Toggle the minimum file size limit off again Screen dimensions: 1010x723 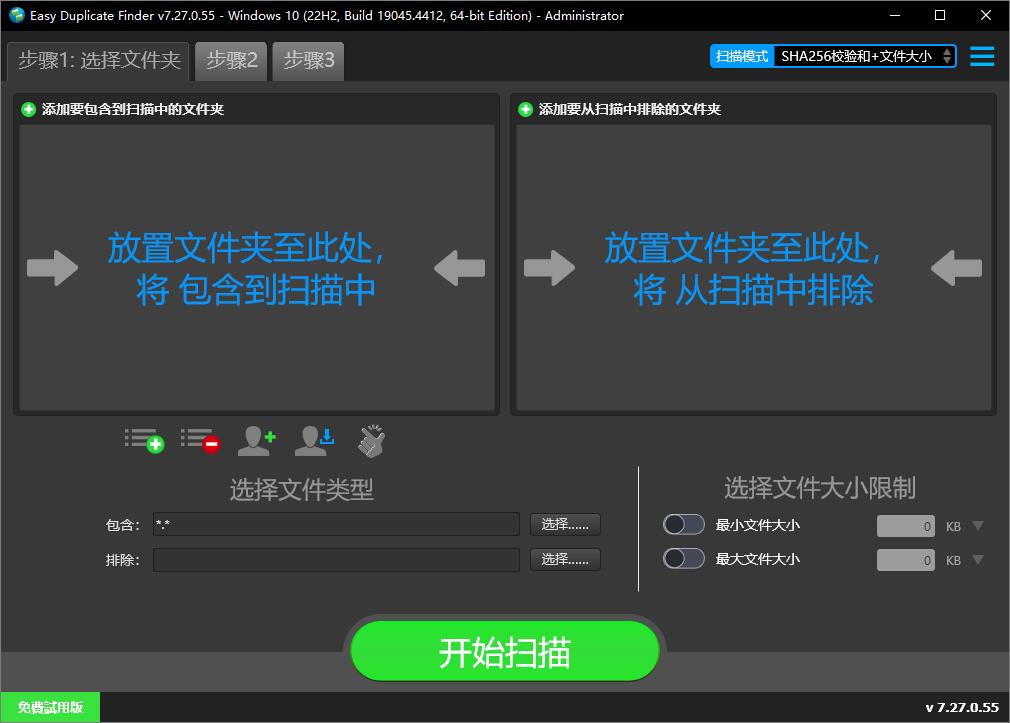pos(684,525)
